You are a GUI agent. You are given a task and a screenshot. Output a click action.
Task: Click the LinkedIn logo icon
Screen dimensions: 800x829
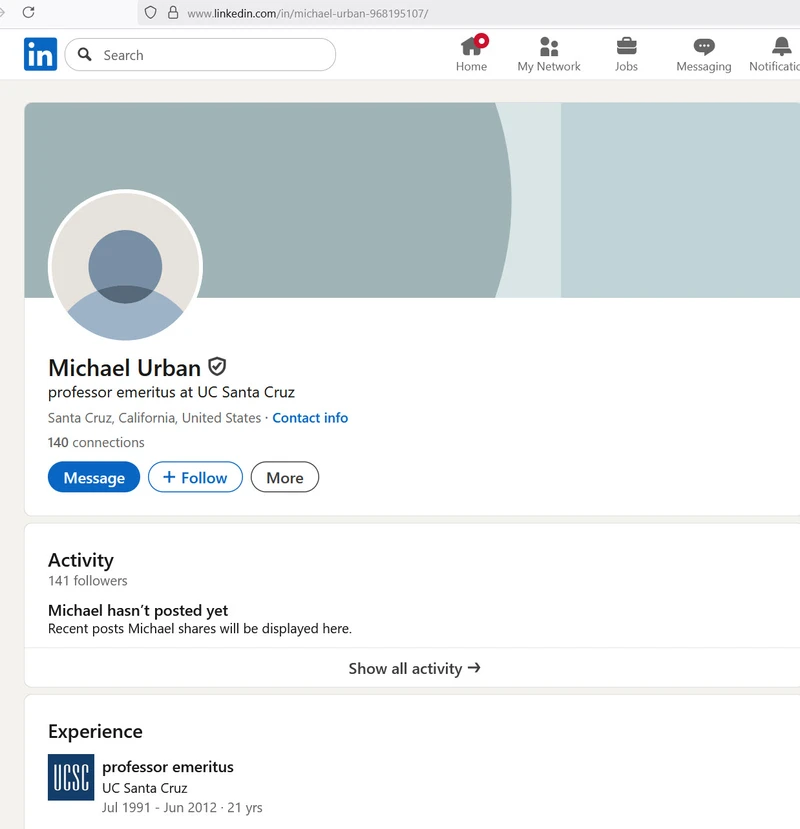(x=40, y=54)
